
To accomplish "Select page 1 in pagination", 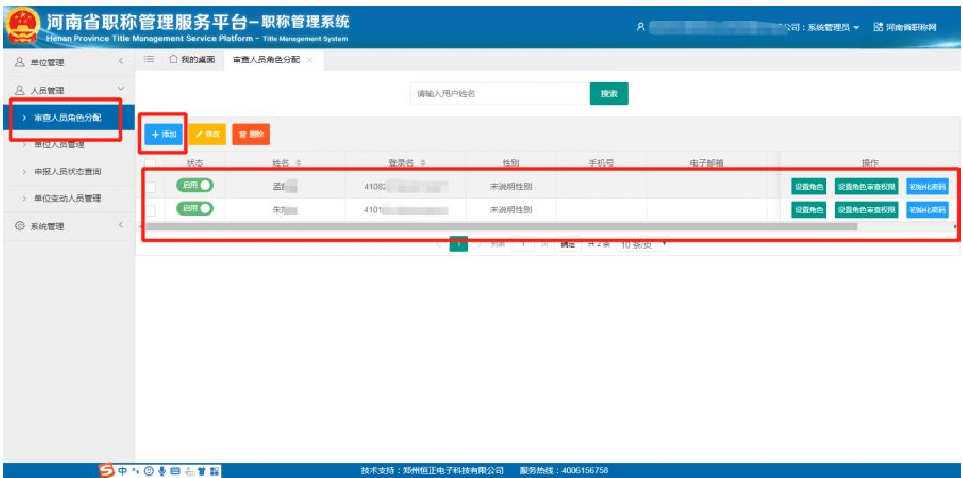I will click(x=459, y=244).
